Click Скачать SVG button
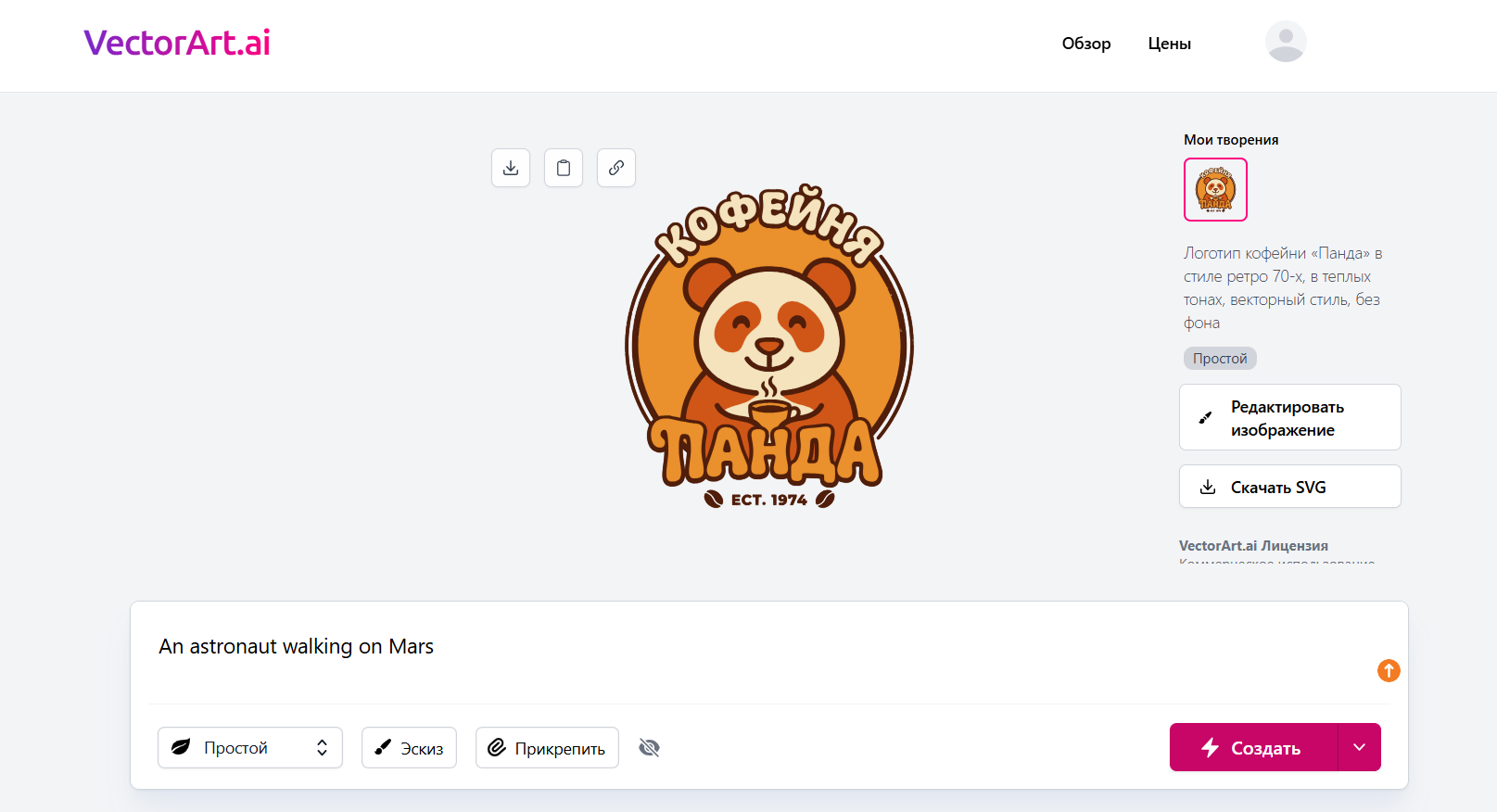The height and width of the screenshot is (812, 1497). pos(1289,487)
